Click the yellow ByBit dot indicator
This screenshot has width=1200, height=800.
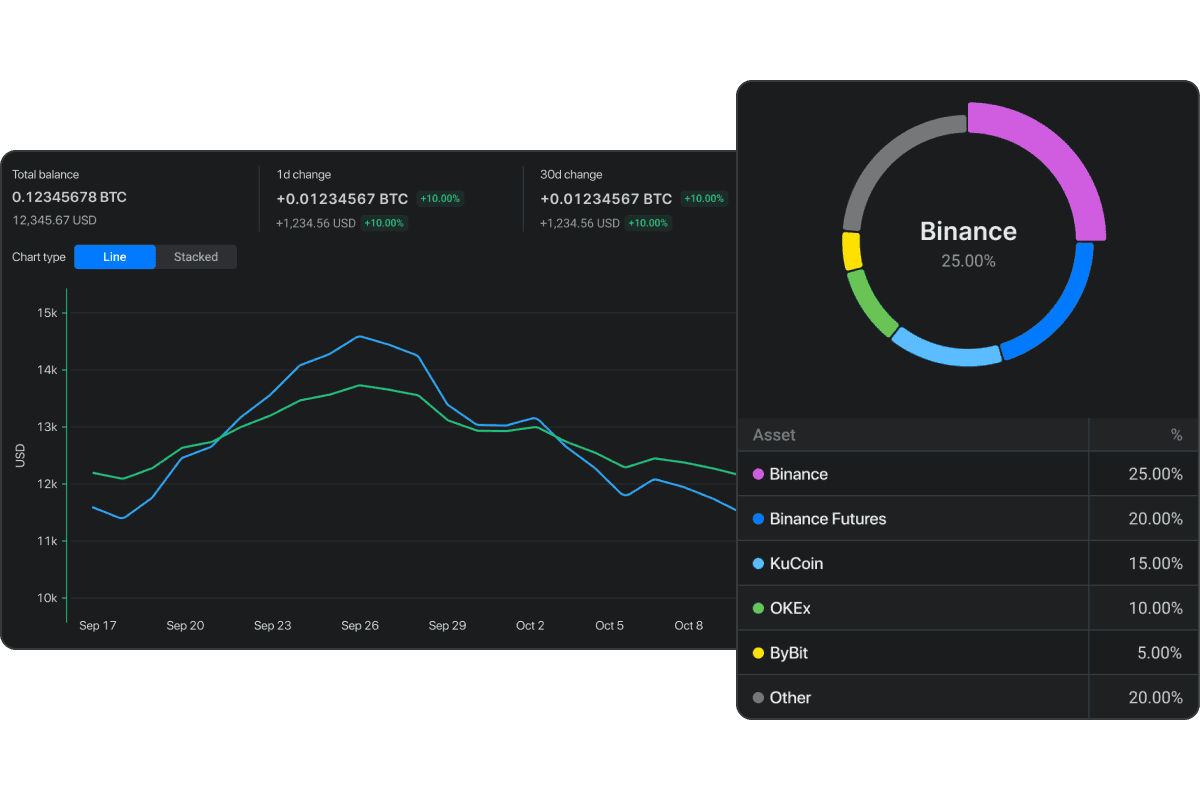(758, 652)
